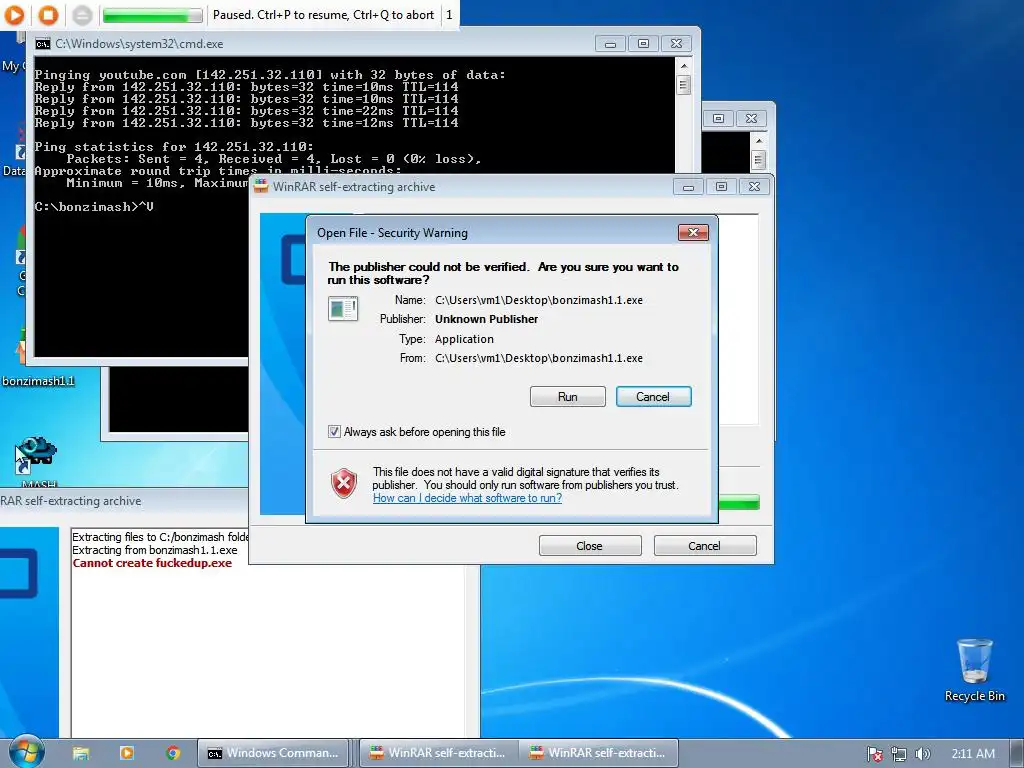Click the grey round button in recorder toolbar
Viewport: 1024px width, 768px height.
click(x=82, y=14)
